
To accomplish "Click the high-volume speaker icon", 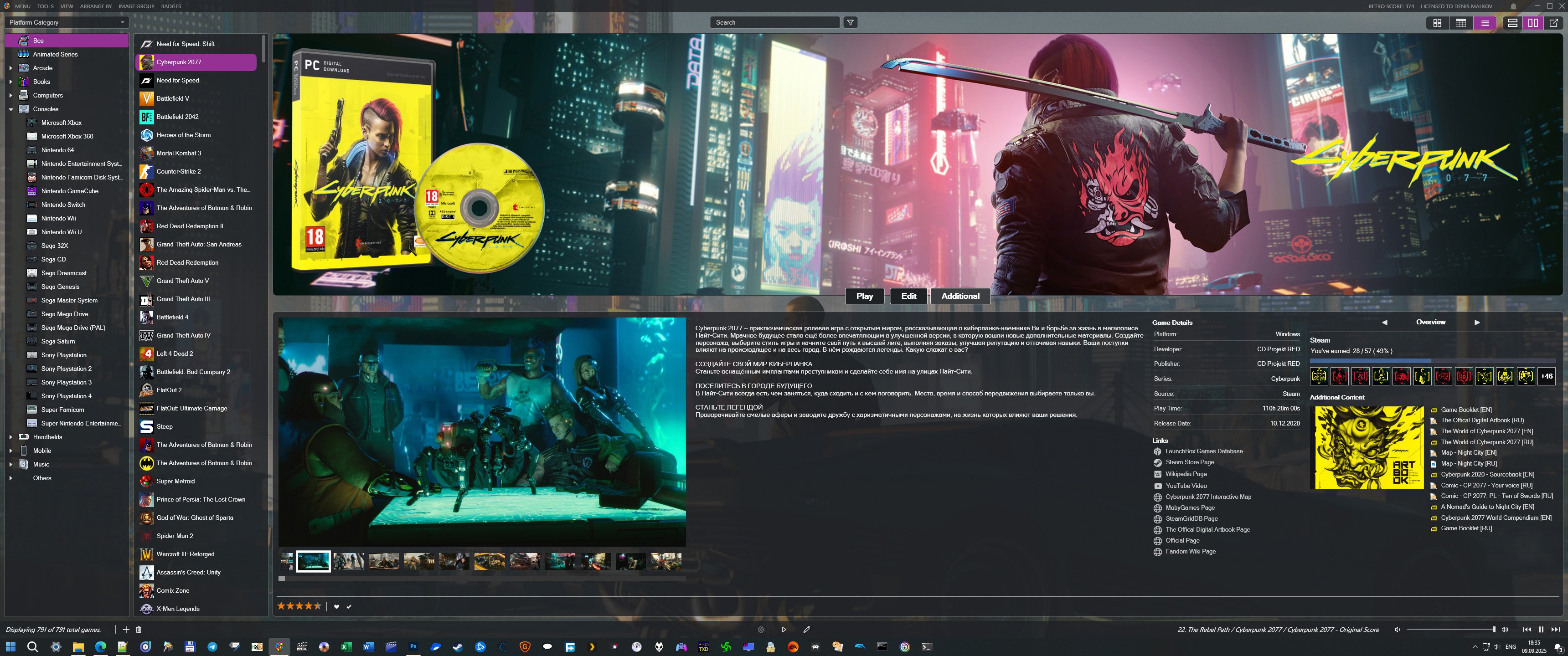I will coord(1505,629).
